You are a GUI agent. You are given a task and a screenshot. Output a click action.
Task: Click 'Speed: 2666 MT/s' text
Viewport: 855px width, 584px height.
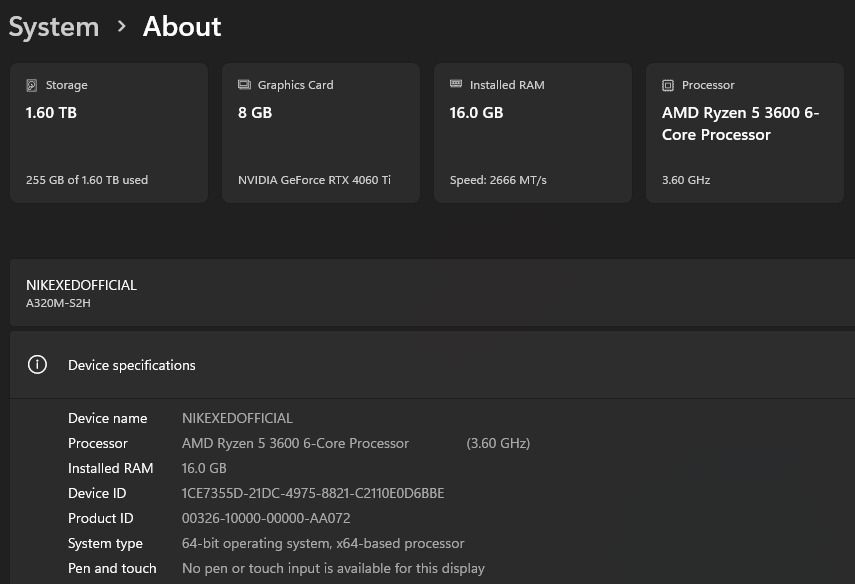(498, 180)
